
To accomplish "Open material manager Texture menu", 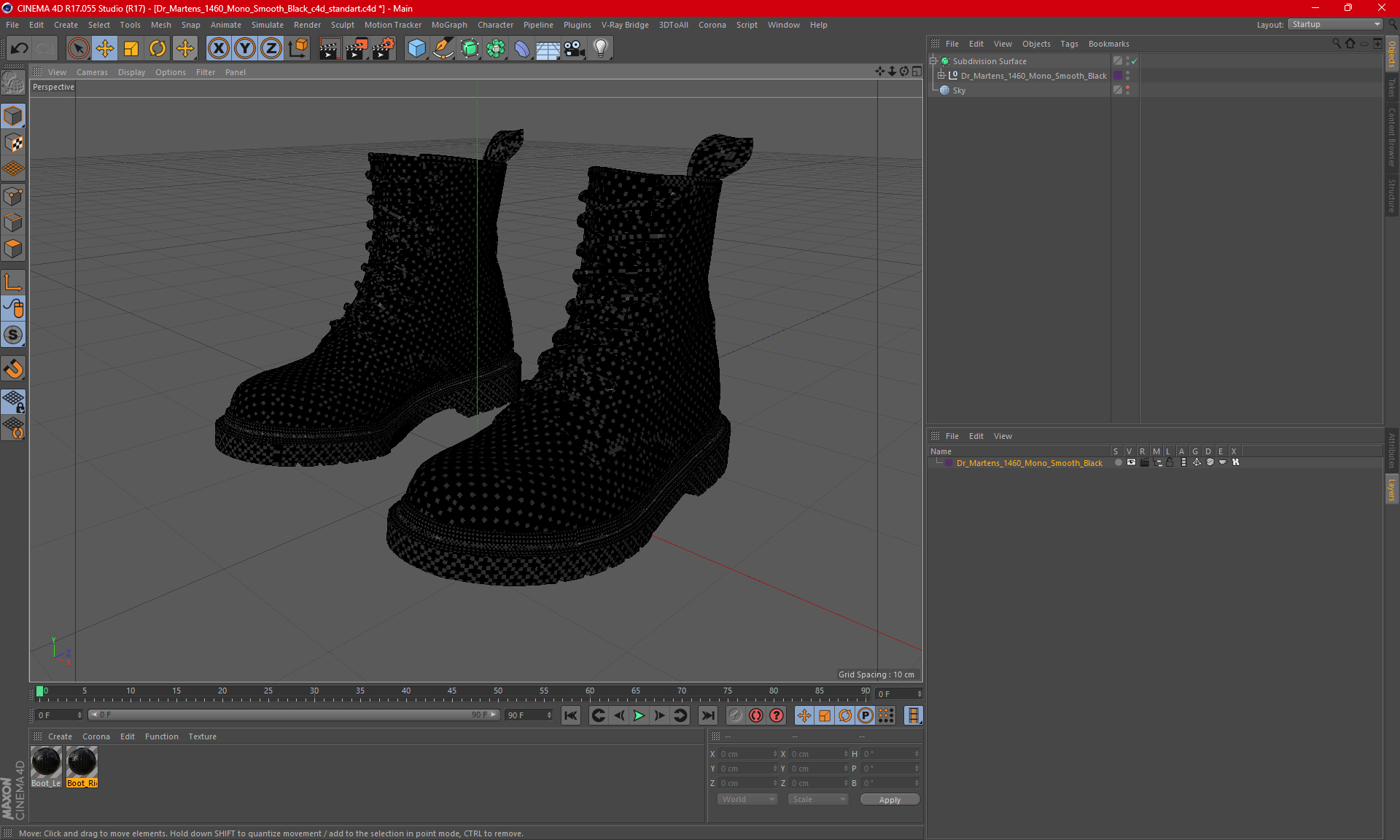I will [202, 736].
